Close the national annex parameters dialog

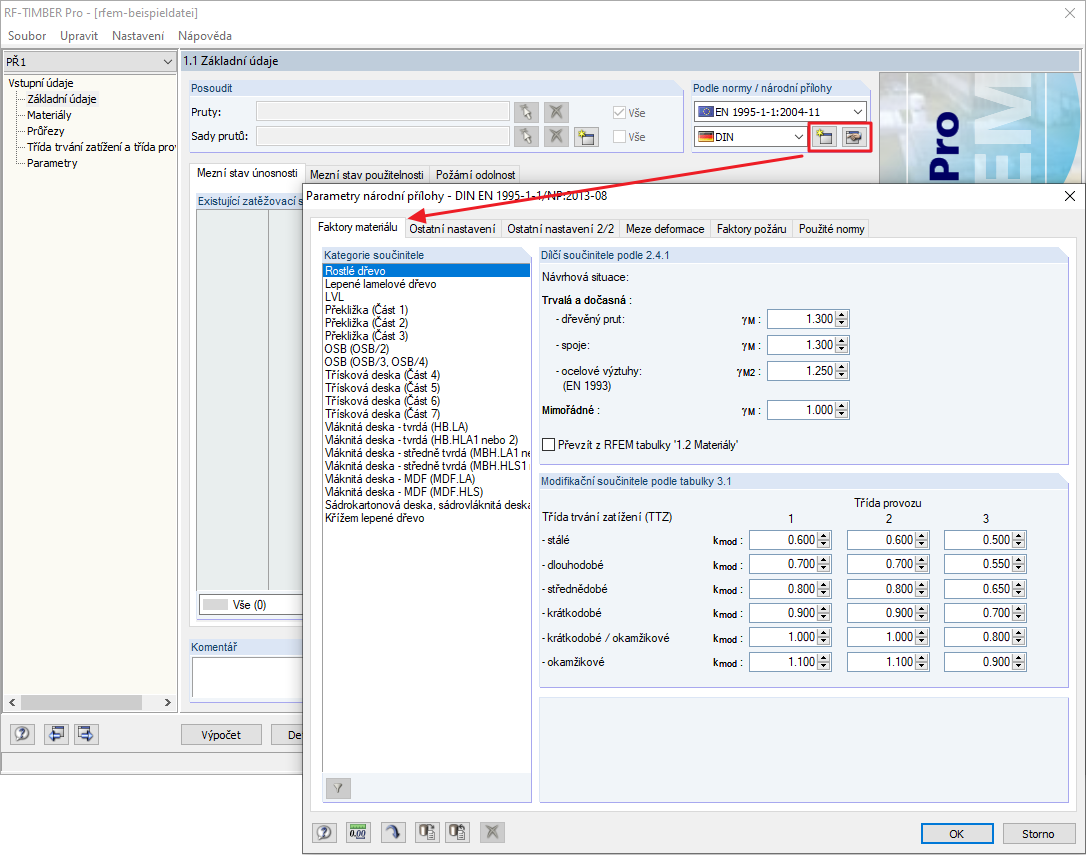coord(1069,196)
